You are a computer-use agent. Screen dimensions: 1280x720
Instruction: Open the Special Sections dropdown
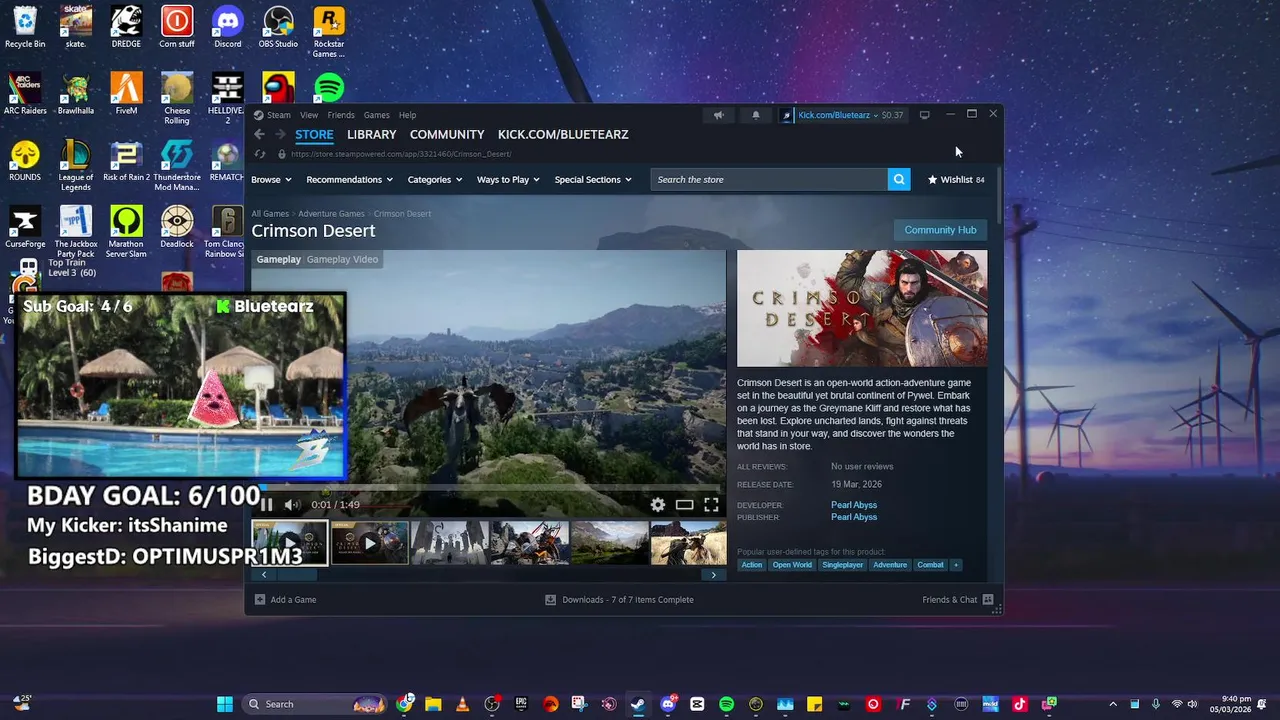[593, 180]
